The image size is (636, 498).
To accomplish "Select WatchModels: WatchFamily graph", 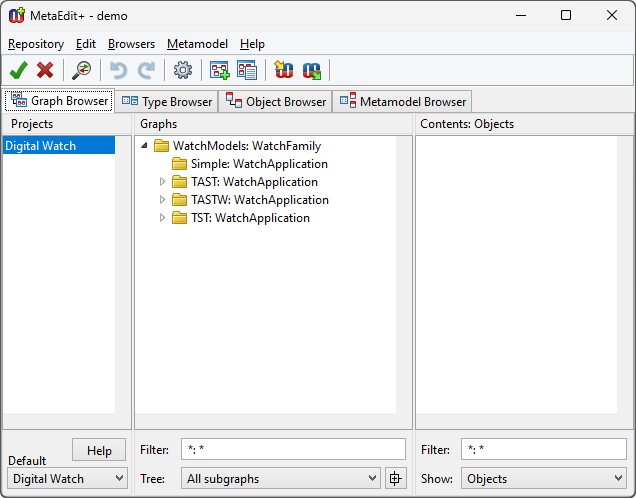I will pyautogui.click(x=247, y=146).
